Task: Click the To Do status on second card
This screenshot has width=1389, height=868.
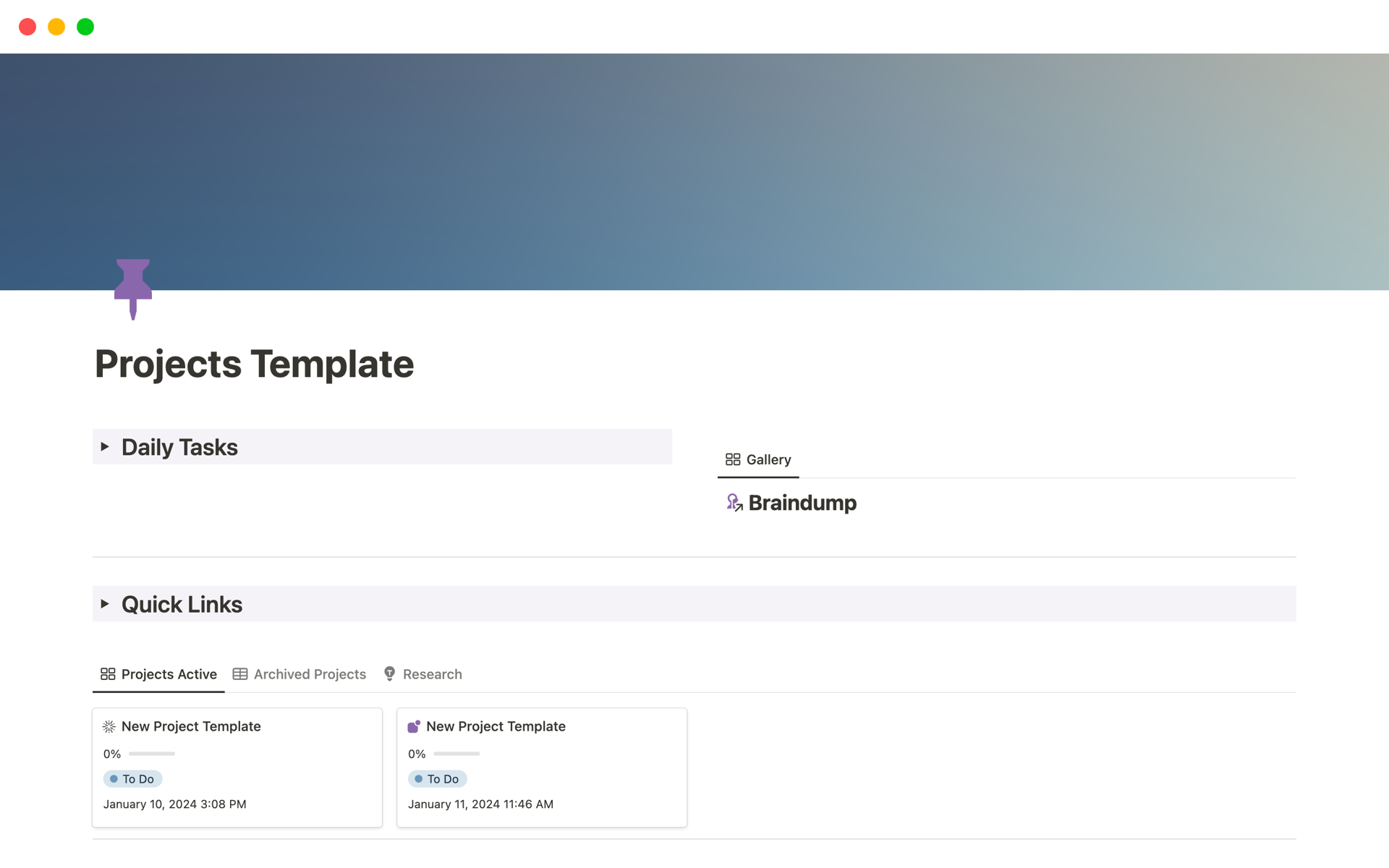Action: coord(438,779)
